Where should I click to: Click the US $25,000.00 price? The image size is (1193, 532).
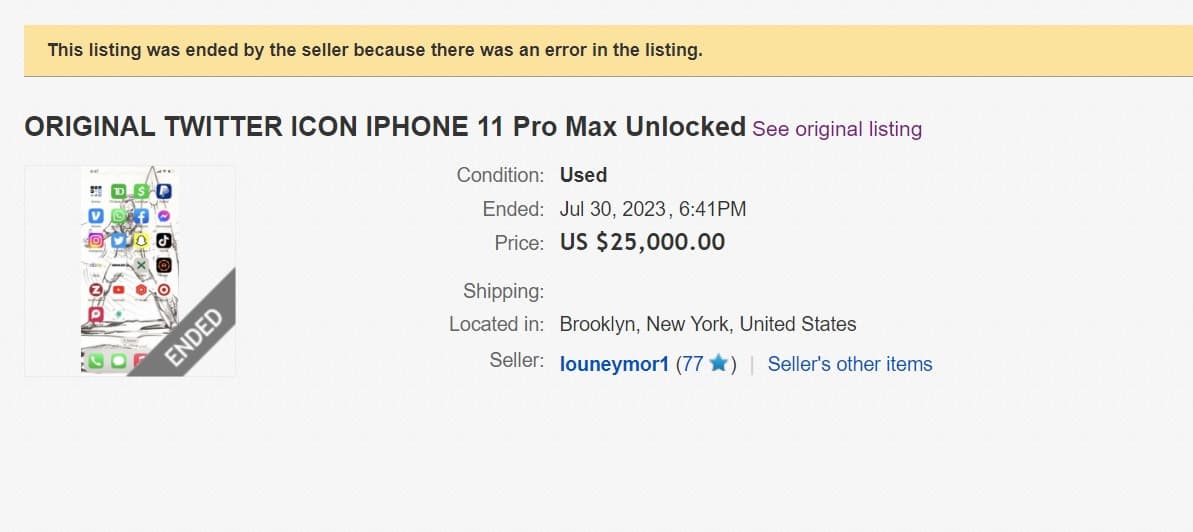point(642,242)
